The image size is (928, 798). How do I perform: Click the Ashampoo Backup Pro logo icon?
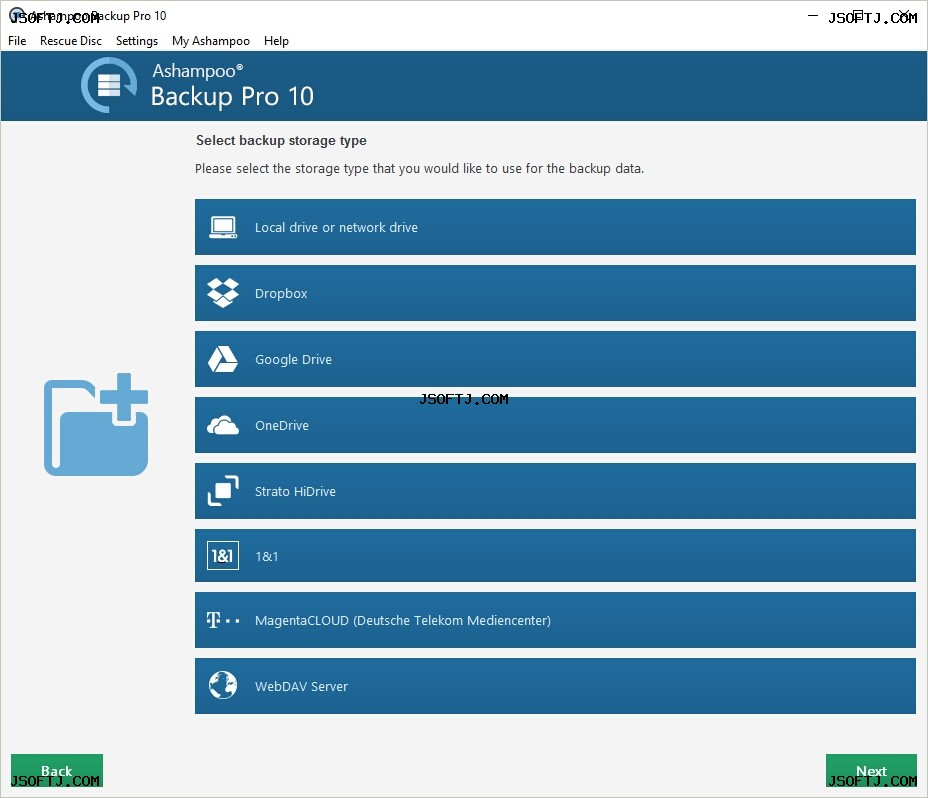109,85
